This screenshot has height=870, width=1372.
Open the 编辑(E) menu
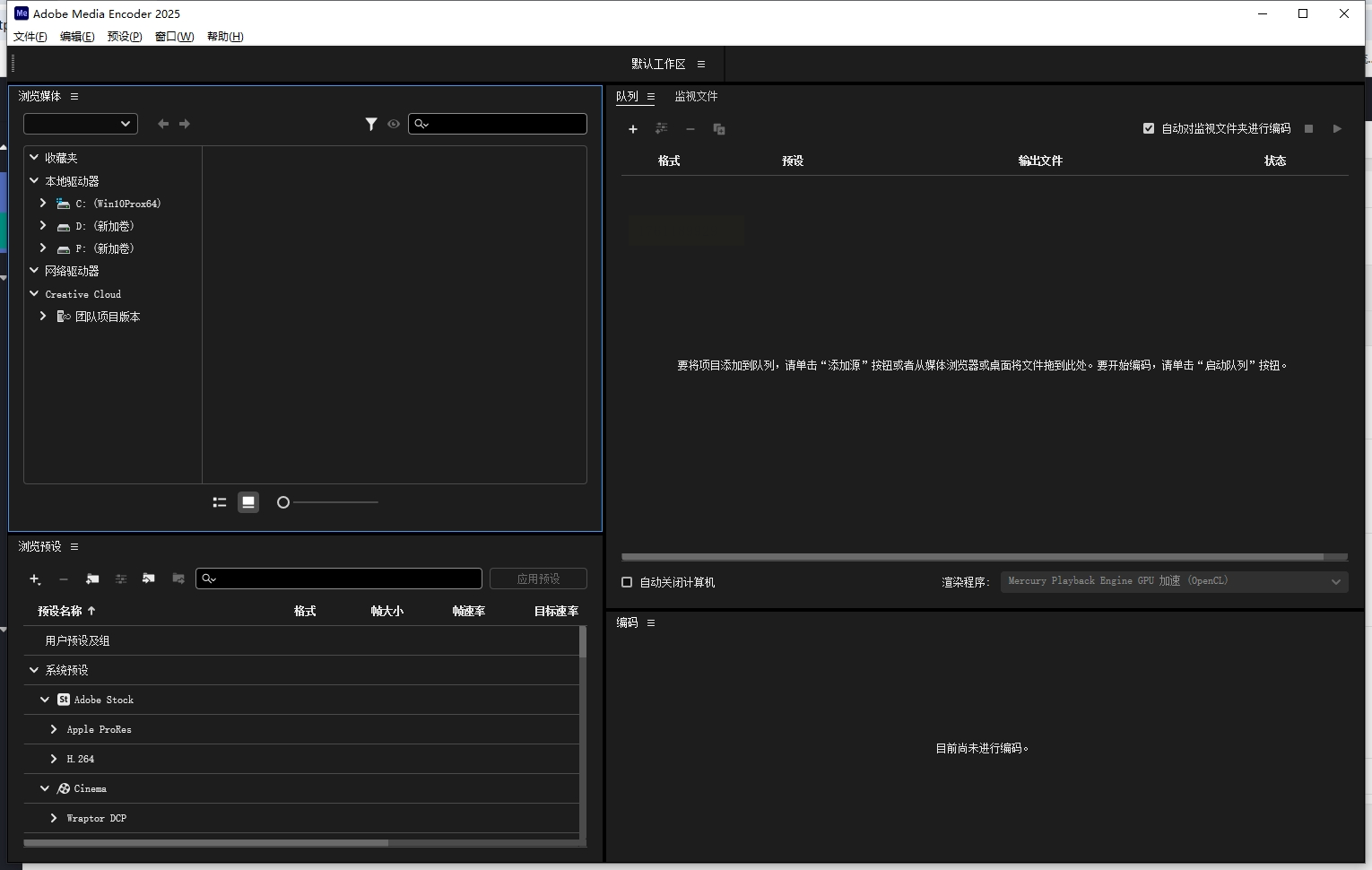tap(77, 37)
